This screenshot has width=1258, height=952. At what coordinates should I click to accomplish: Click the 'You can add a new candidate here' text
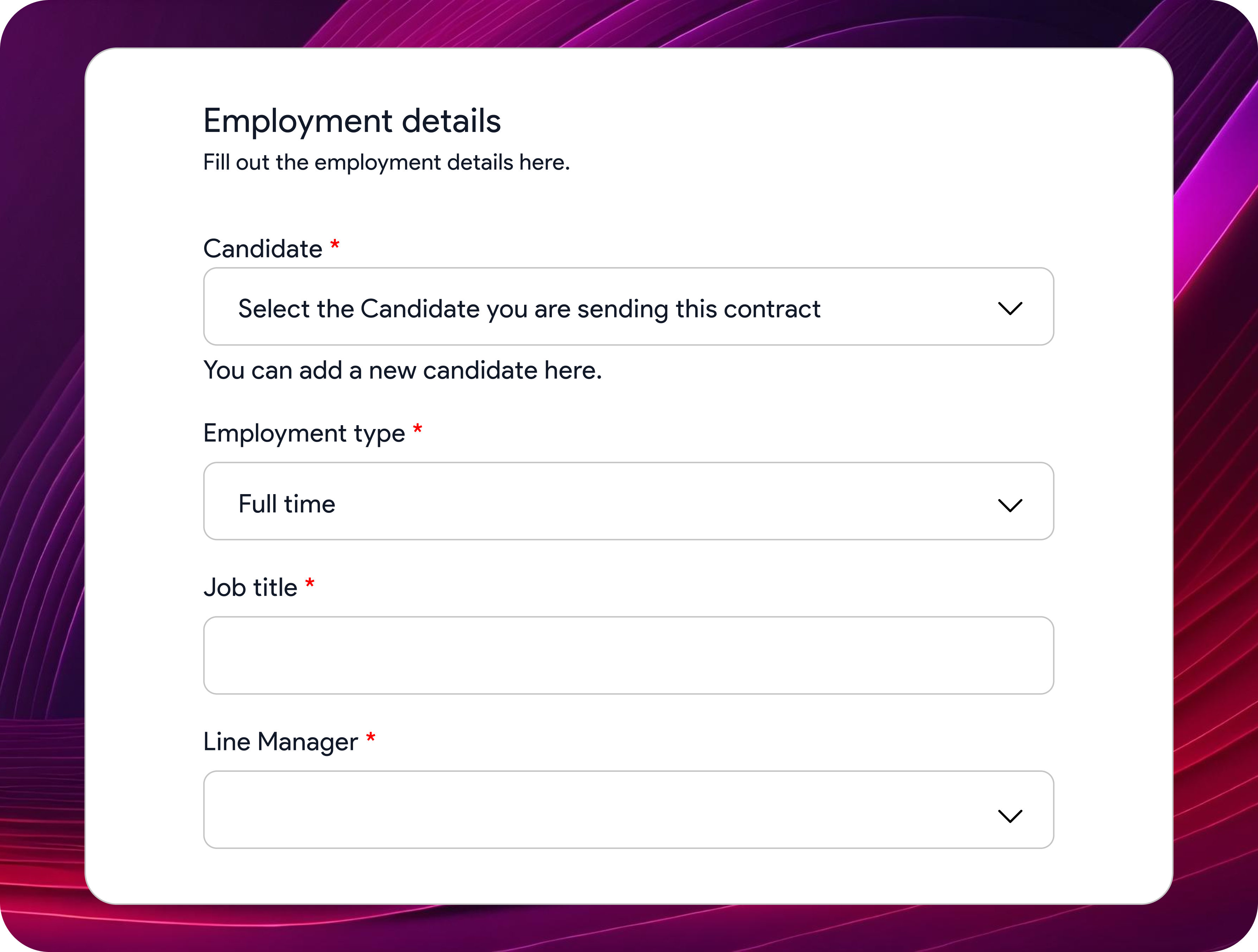403,370
